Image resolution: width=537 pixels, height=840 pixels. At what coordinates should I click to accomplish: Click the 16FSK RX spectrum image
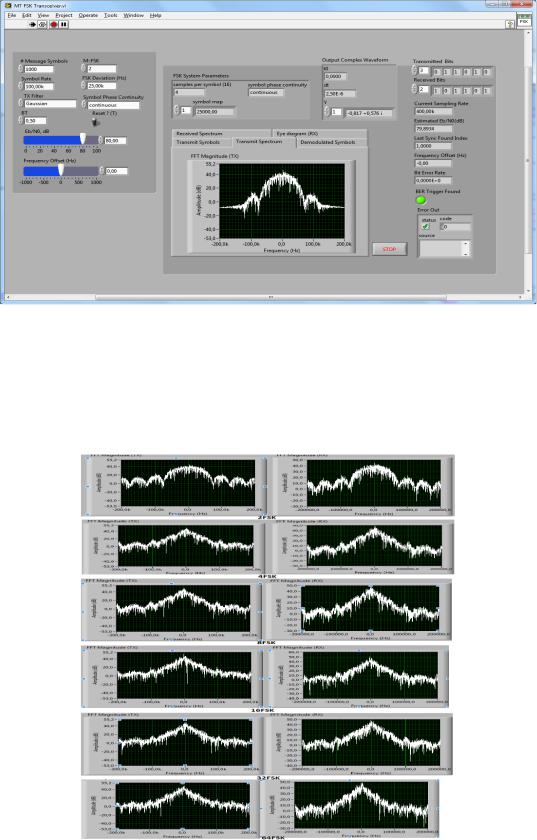[x=355, y=677]
